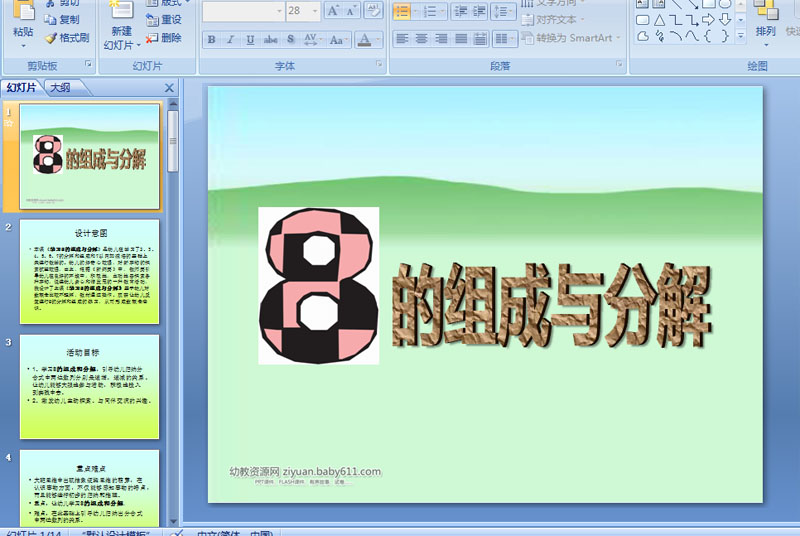Click the New Slide (新建幻灯片) icon
The height and width of the screenshot is (536, 800).
pos(121,10)
